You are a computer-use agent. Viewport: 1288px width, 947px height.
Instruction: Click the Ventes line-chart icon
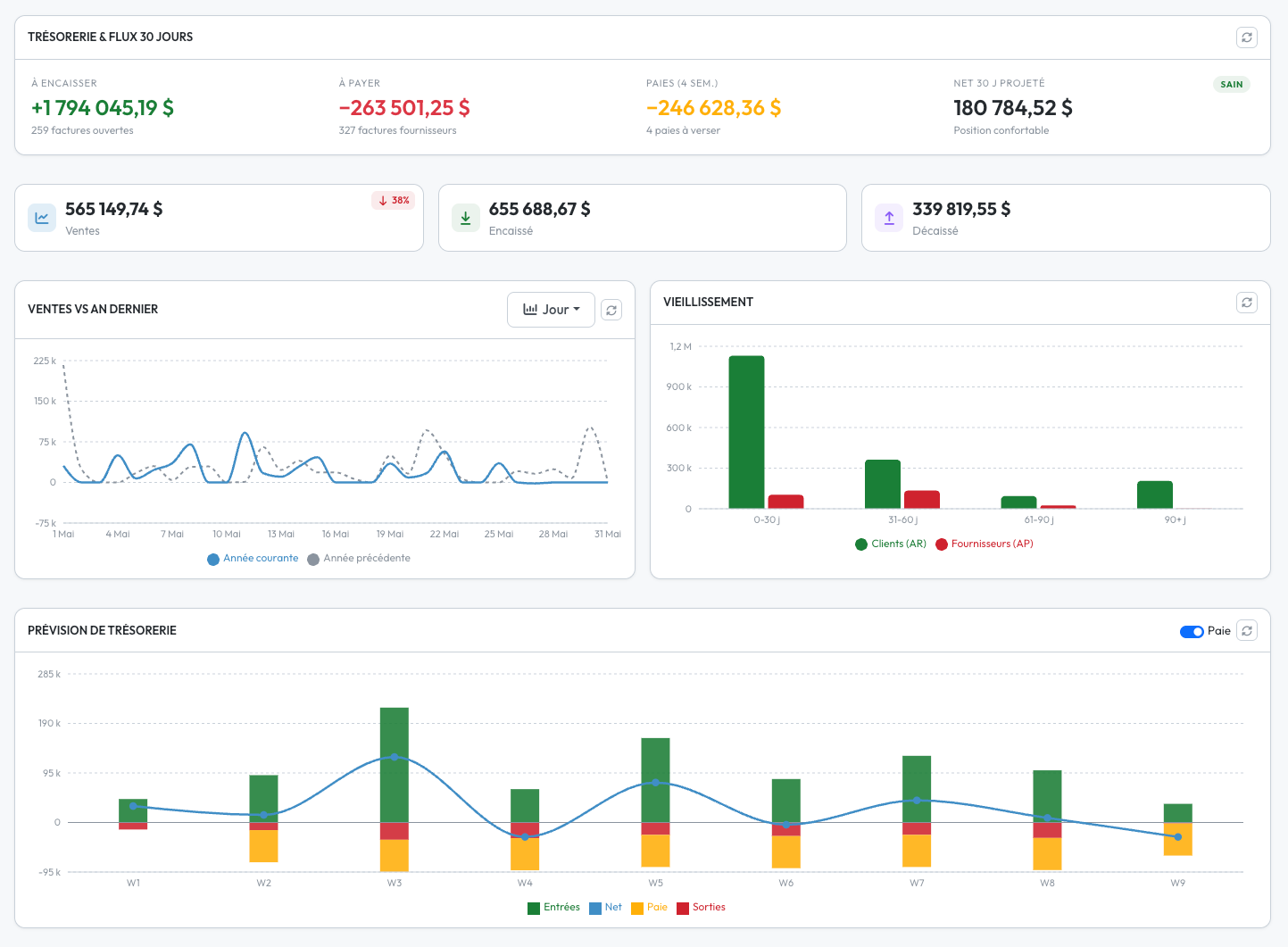42,218
